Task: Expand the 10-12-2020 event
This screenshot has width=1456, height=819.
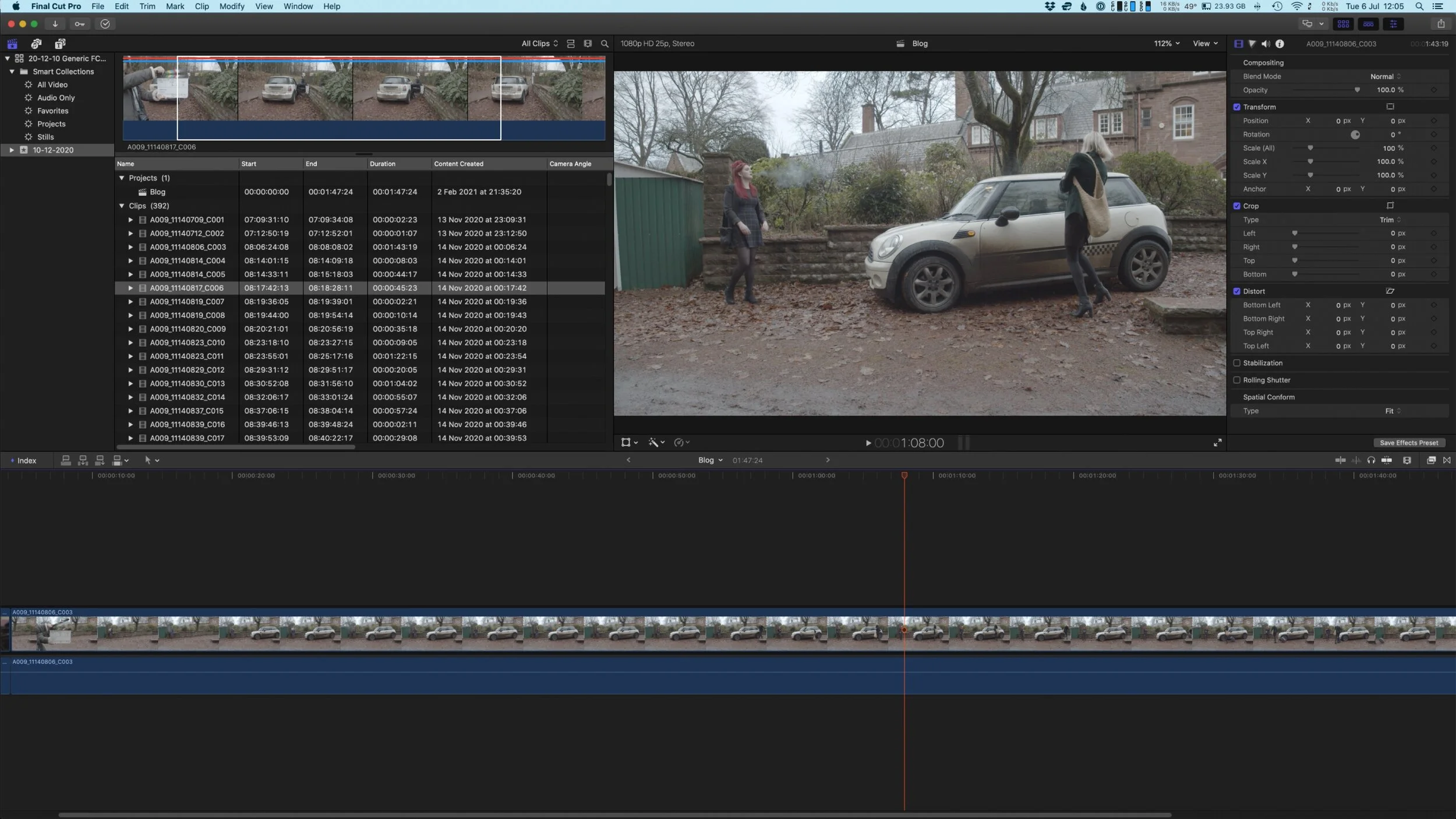Action: tap(11, 150)
